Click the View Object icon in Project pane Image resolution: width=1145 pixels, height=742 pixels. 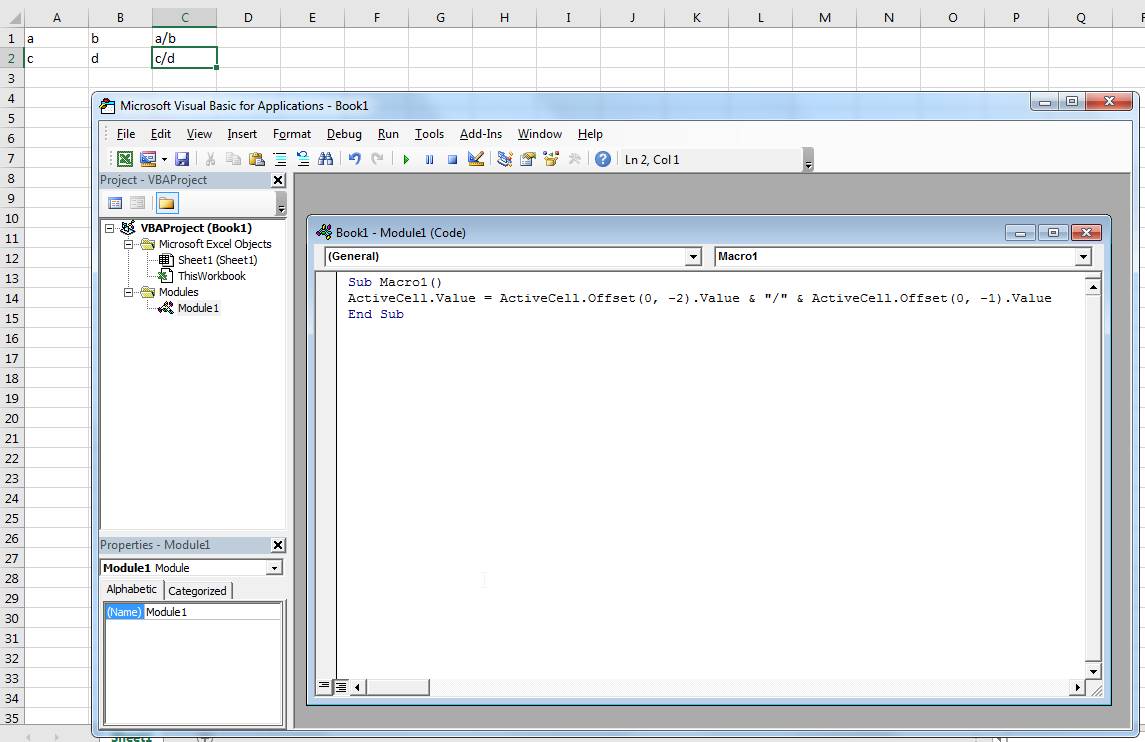click(137, 203)
